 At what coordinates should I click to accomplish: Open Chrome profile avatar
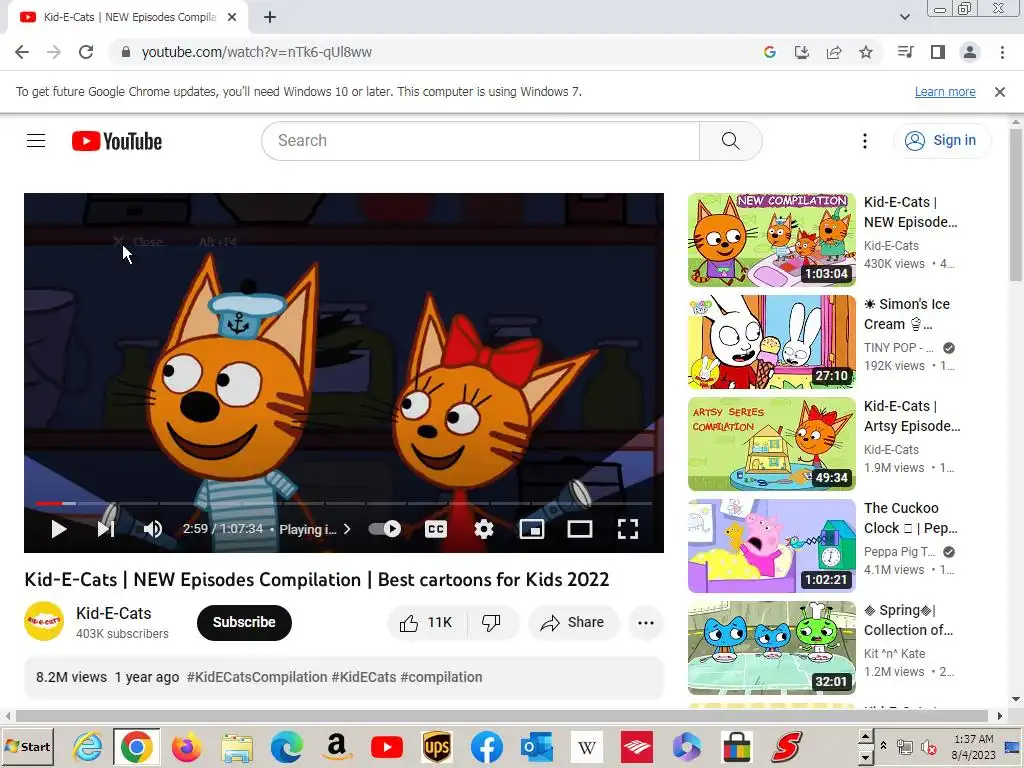[970, 52]
